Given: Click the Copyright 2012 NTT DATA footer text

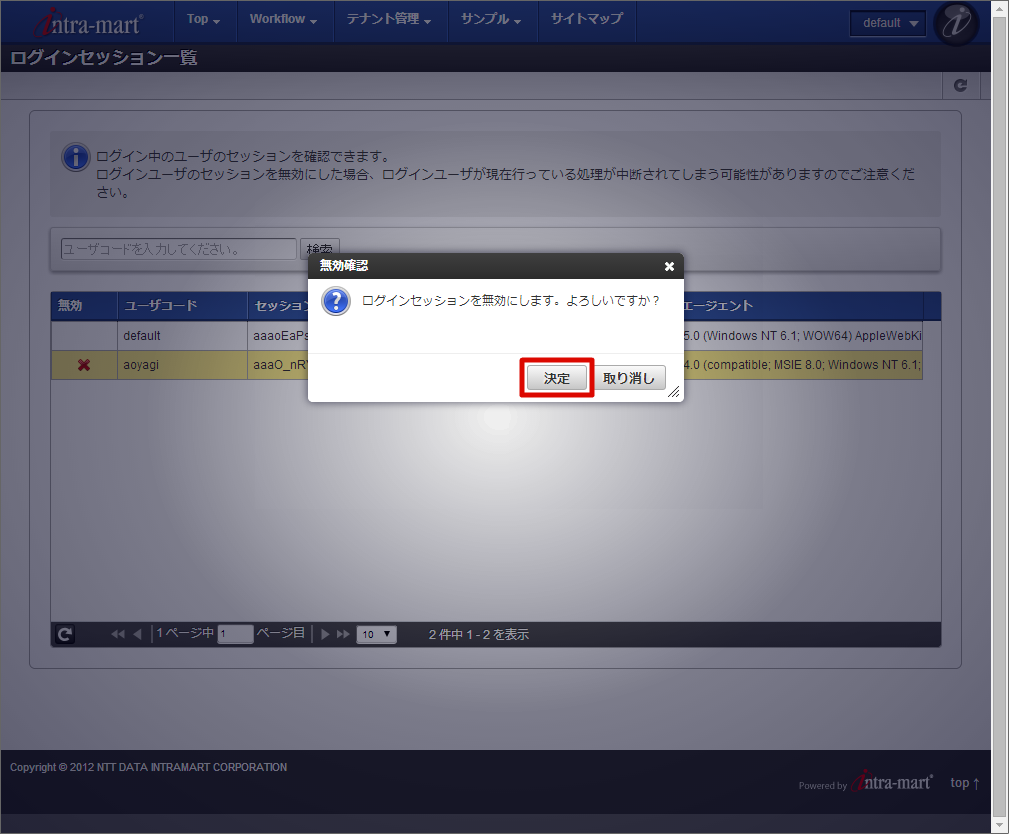Looking at the screenshot, I should pos(149,767).
